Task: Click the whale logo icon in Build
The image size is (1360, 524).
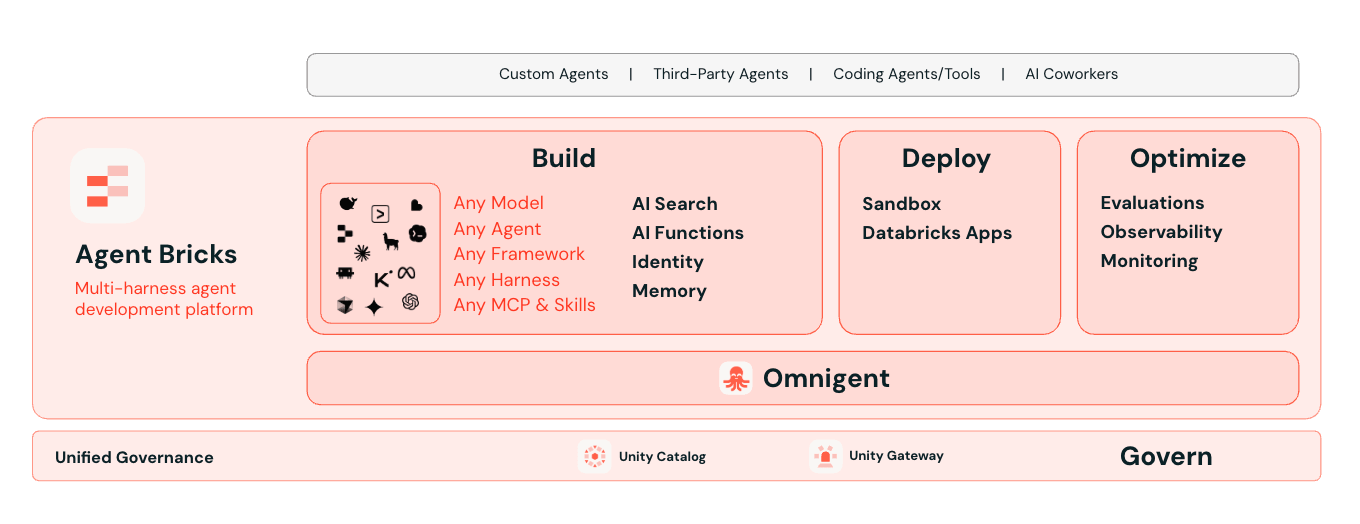Action: point(347,204)
